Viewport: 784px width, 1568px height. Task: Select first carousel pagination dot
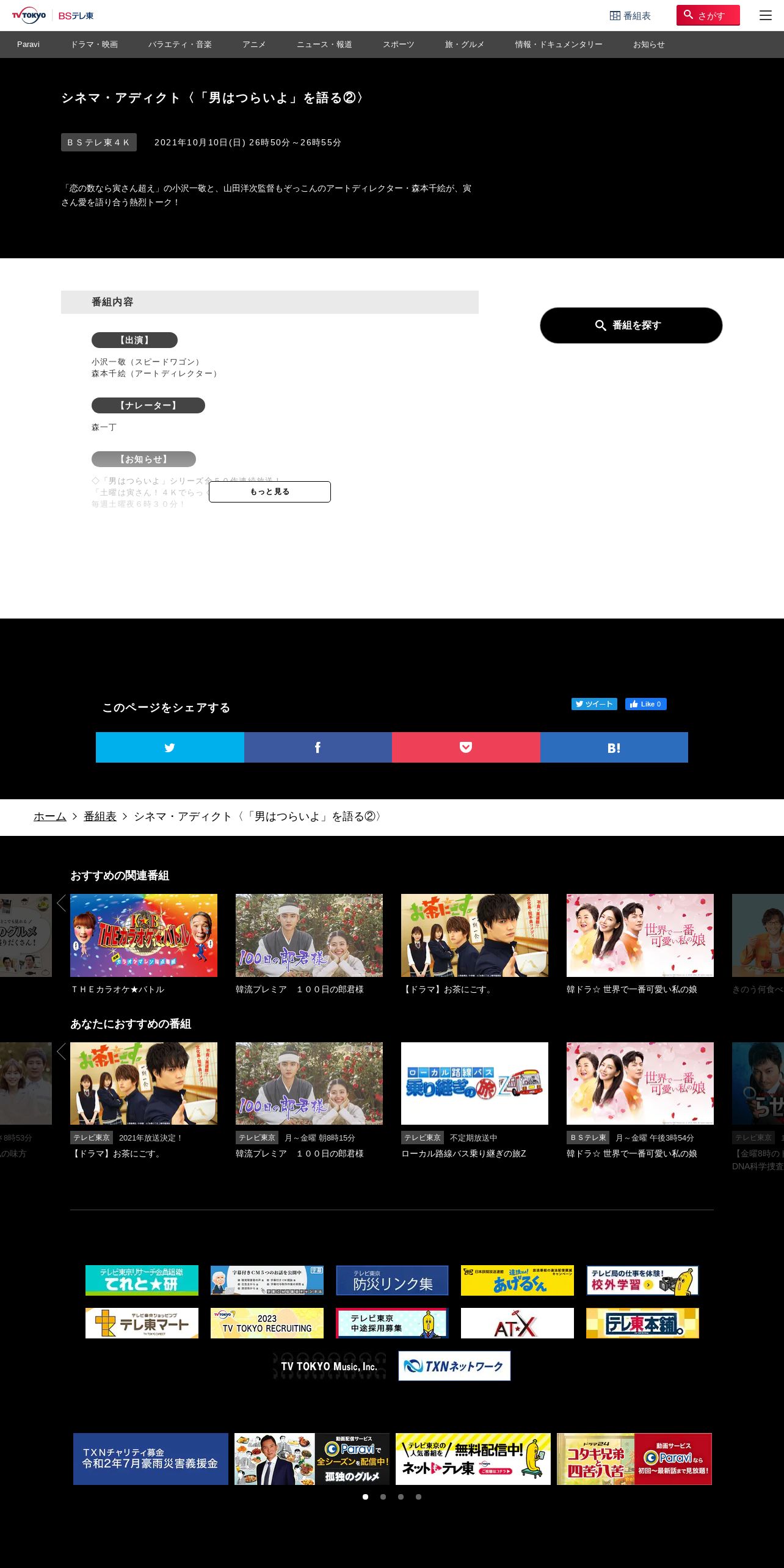coord(365,1497)
